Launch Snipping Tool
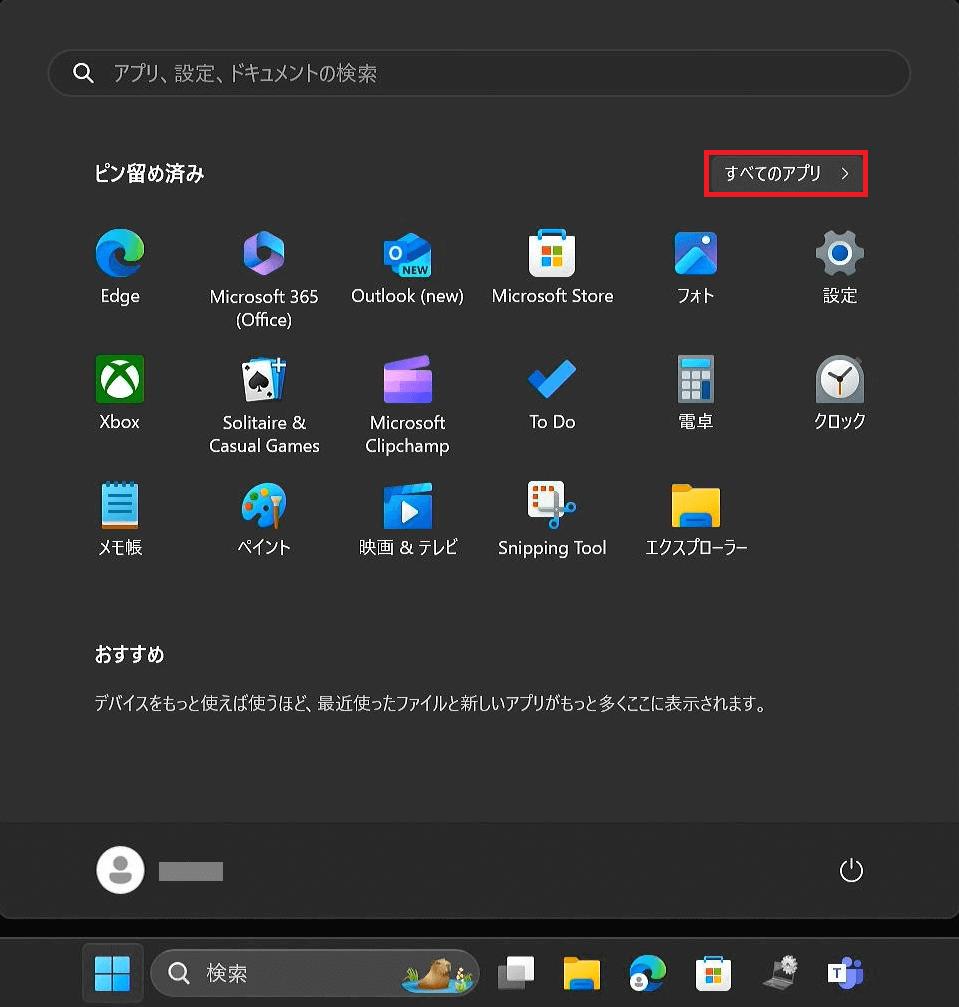959x1007 pixels. click(x=552, y=519)
